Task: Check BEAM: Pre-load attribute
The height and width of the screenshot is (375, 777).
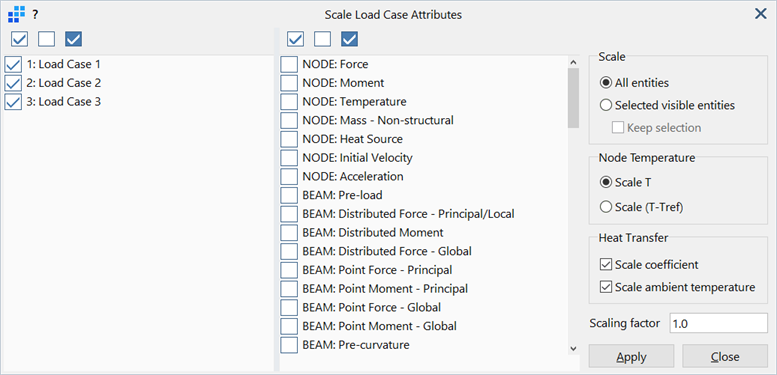Action: pos(289,195)
